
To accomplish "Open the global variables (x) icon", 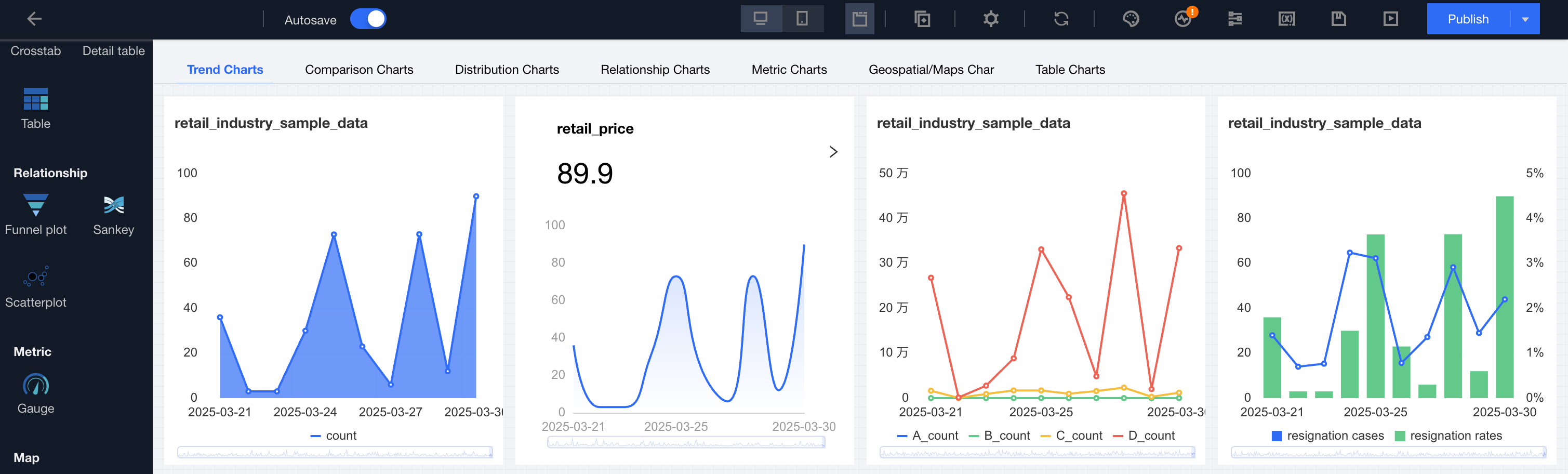I will [1286, 19].
